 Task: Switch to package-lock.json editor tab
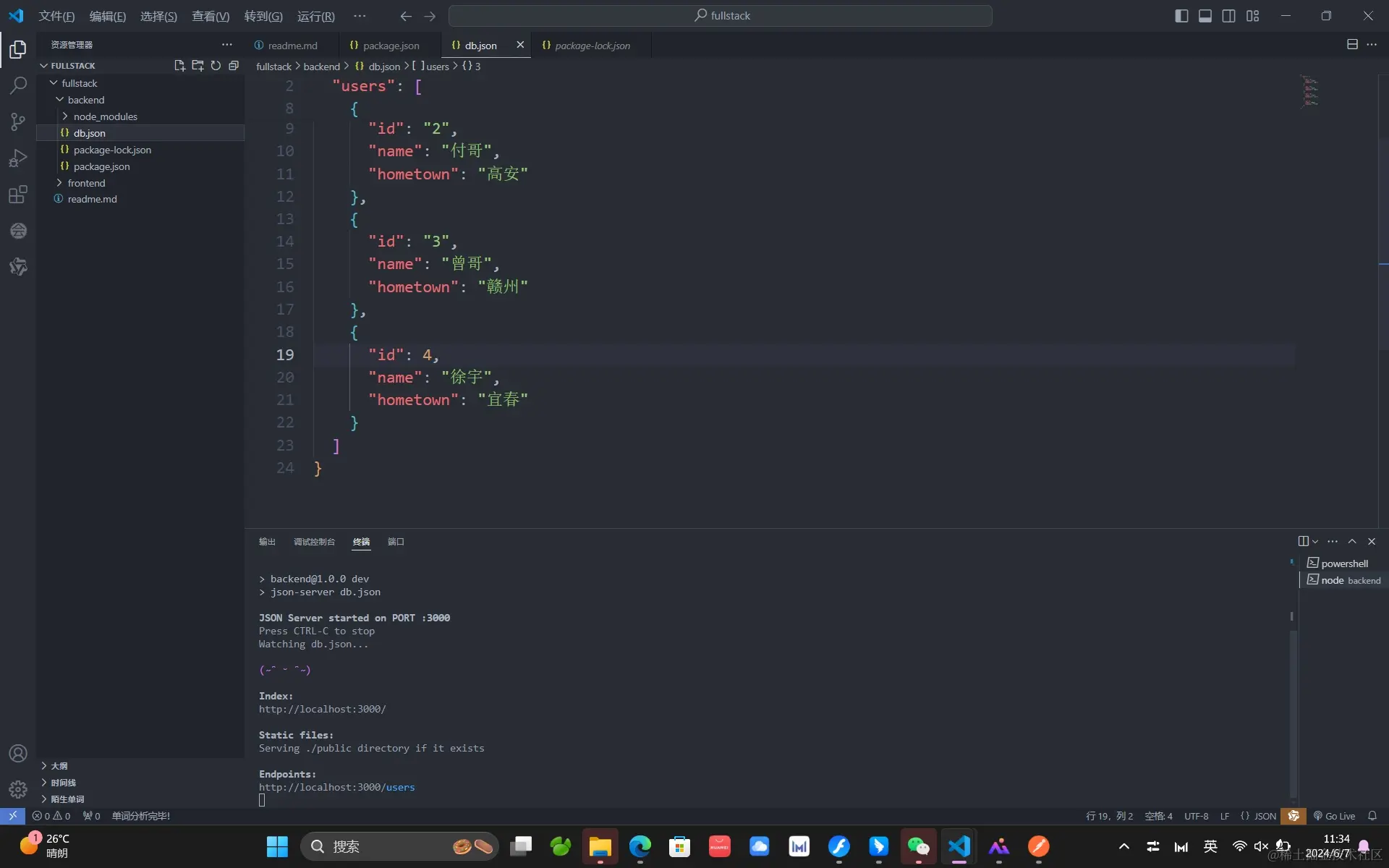click(591, 45)
